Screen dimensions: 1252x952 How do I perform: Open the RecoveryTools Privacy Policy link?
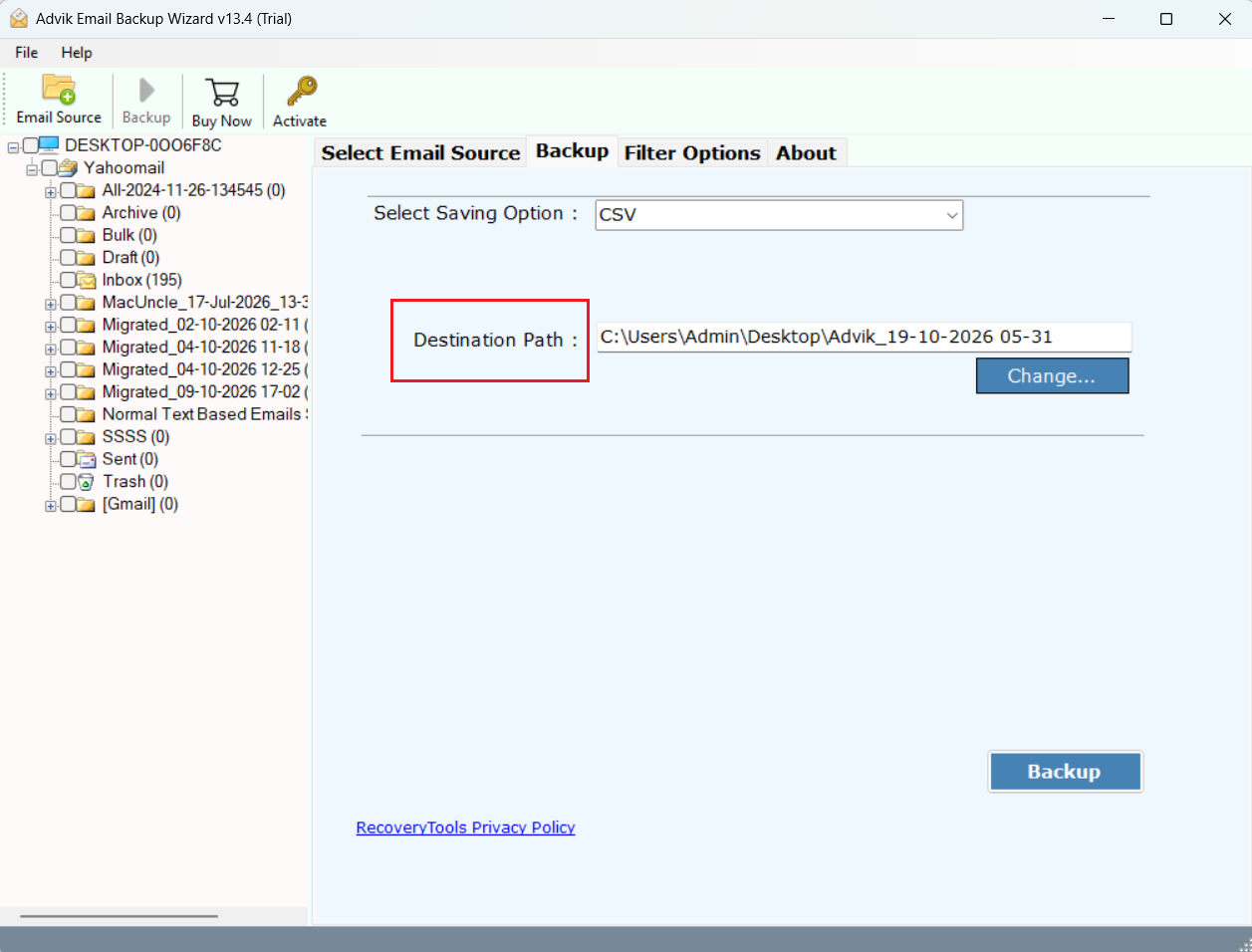point(465,828)
